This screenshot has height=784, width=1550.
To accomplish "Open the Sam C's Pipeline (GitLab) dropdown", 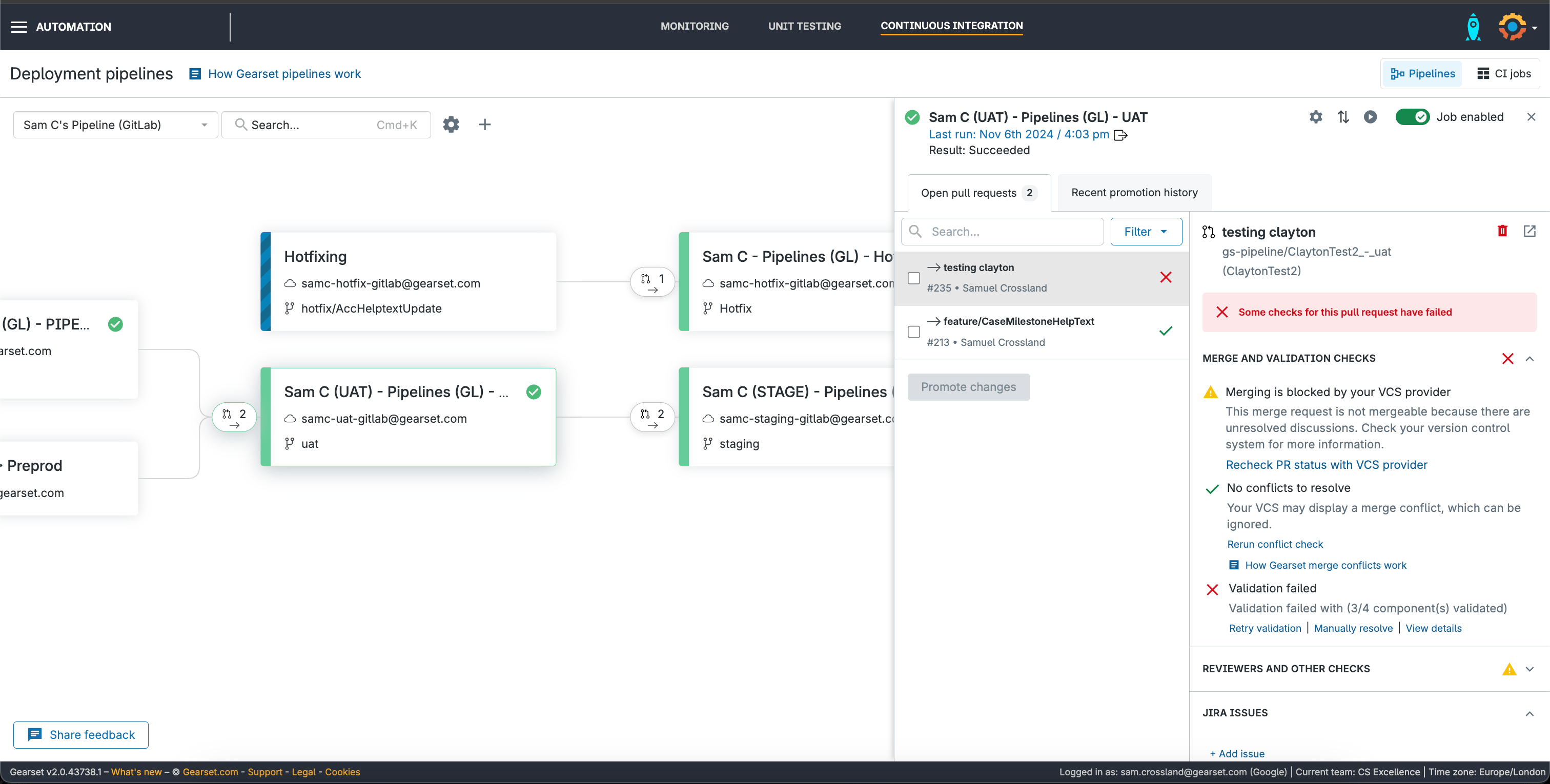I will [115, 125].
